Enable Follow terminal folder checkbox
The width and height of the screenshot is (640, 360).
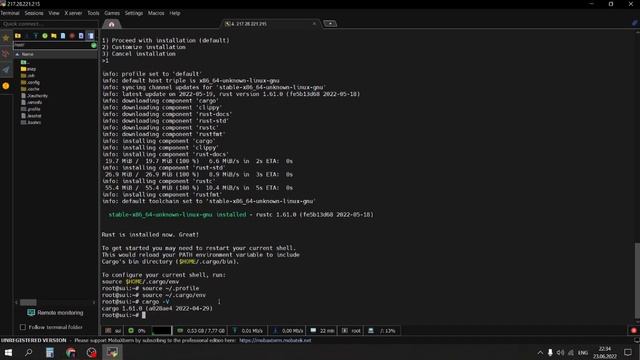23,327
